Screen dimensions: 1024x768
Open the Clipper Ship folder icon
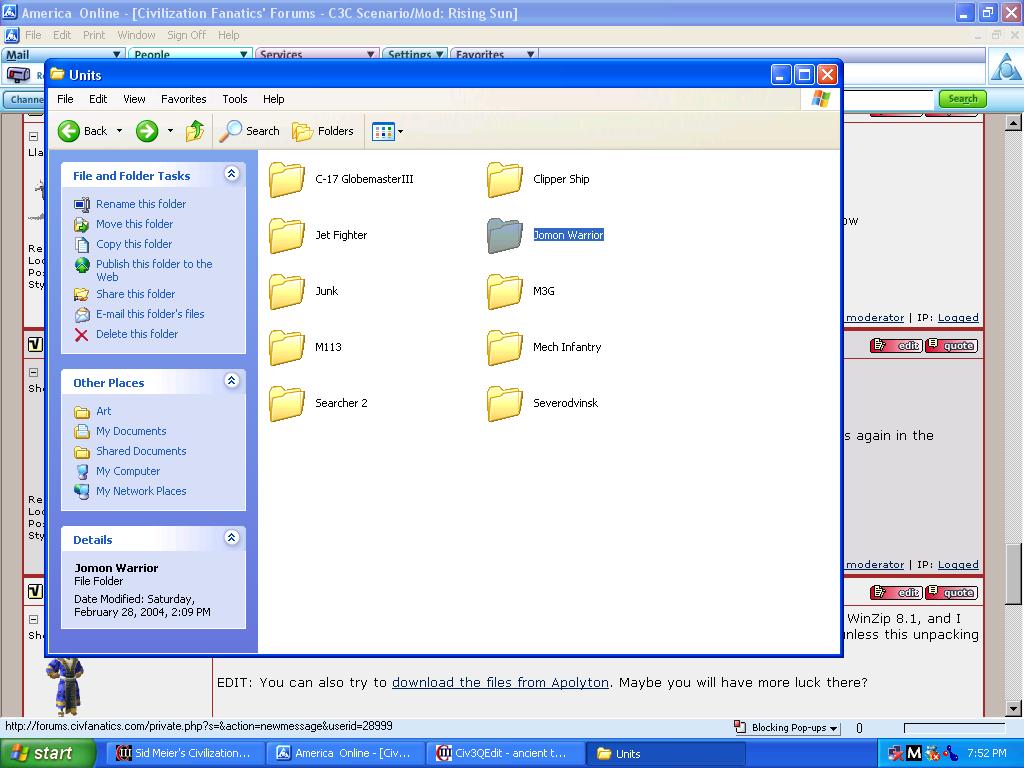click(x=505, y=180)
